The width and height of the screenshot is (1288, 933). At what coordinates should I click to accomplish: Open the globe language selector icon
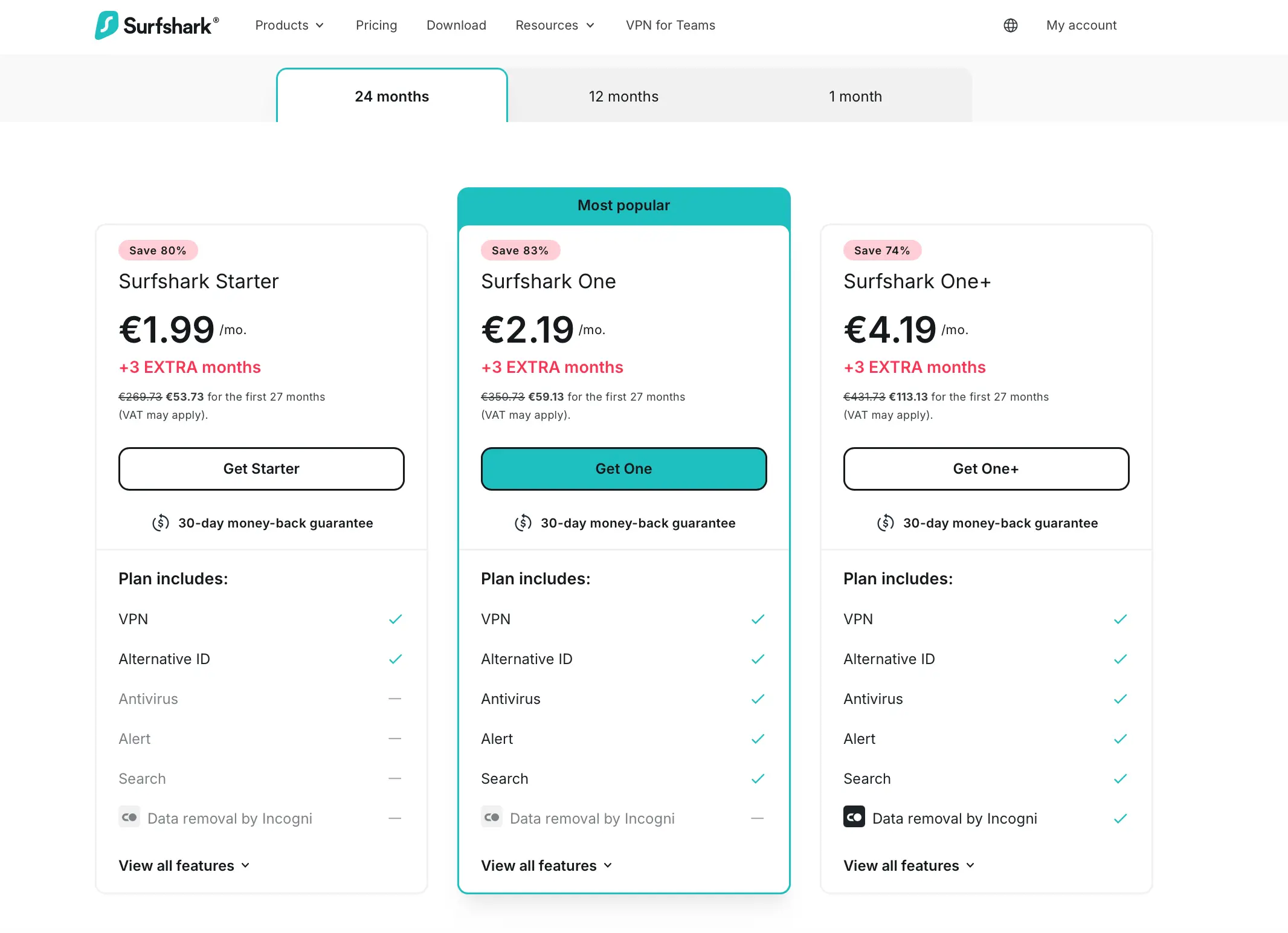click(1009, 25)
